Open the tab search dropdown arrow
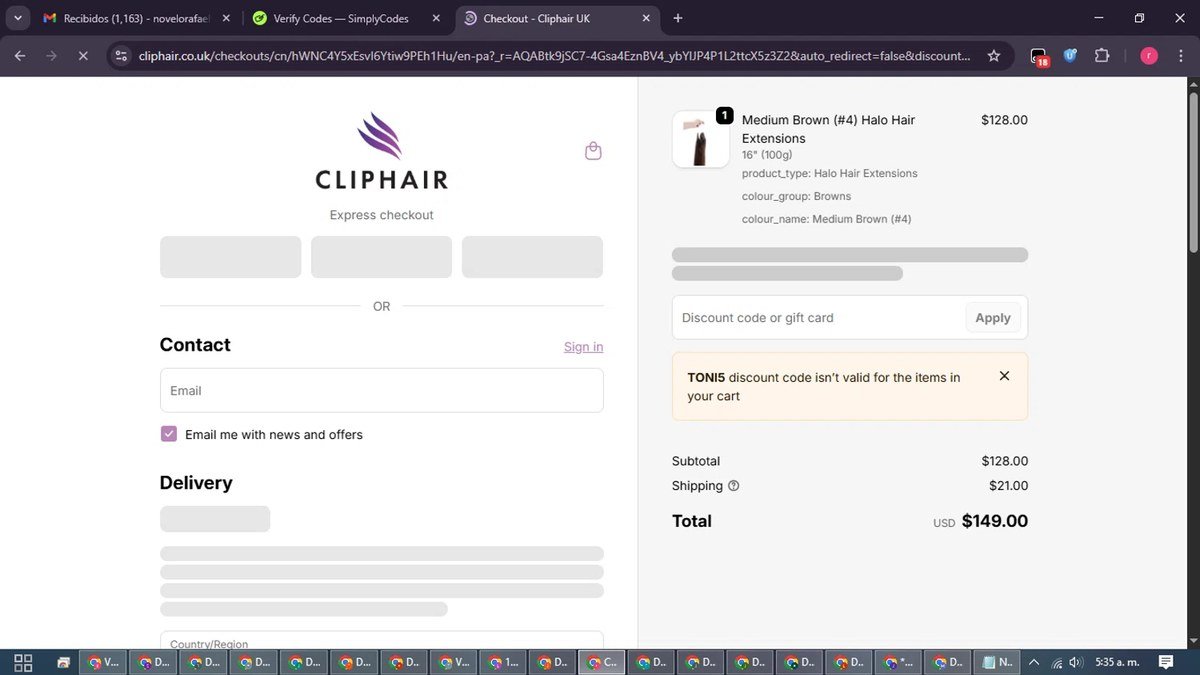The image size is (1200, 675). (x=18, y=18)
